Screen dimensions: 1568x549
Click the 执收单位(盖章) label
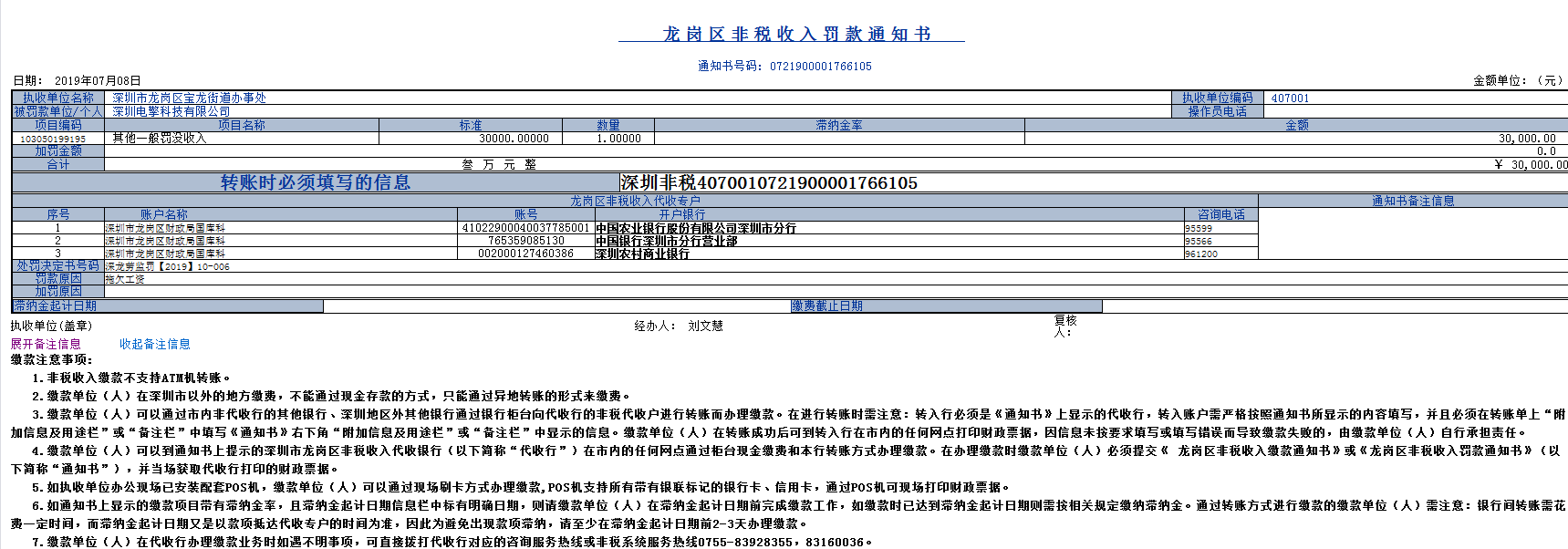tap(51, 326)
